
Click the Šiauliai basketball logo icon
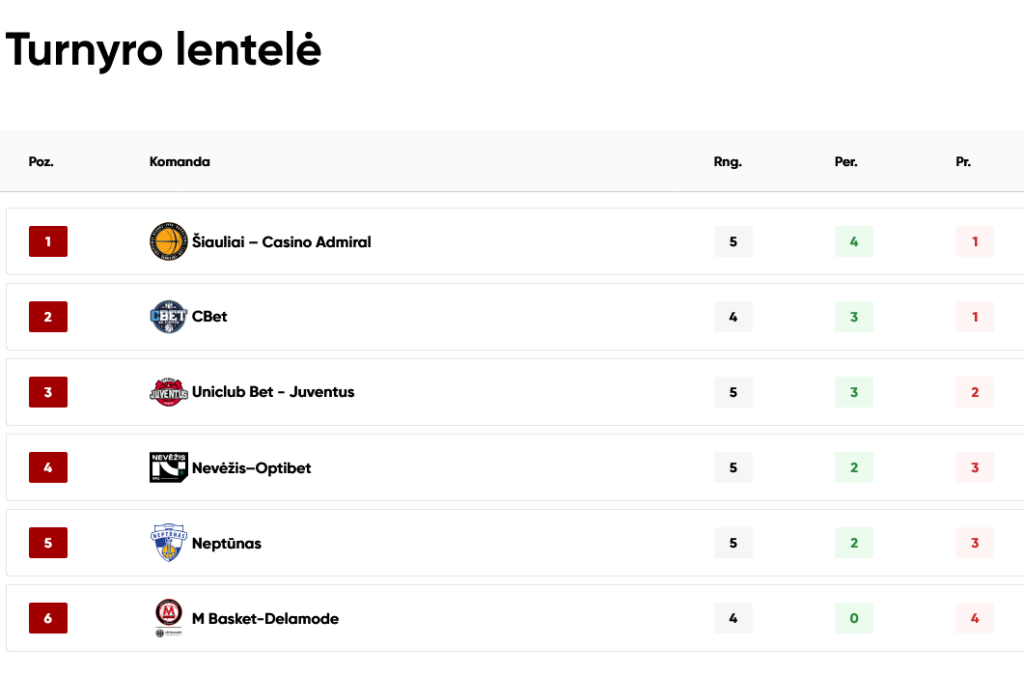[x=168, y=242]
